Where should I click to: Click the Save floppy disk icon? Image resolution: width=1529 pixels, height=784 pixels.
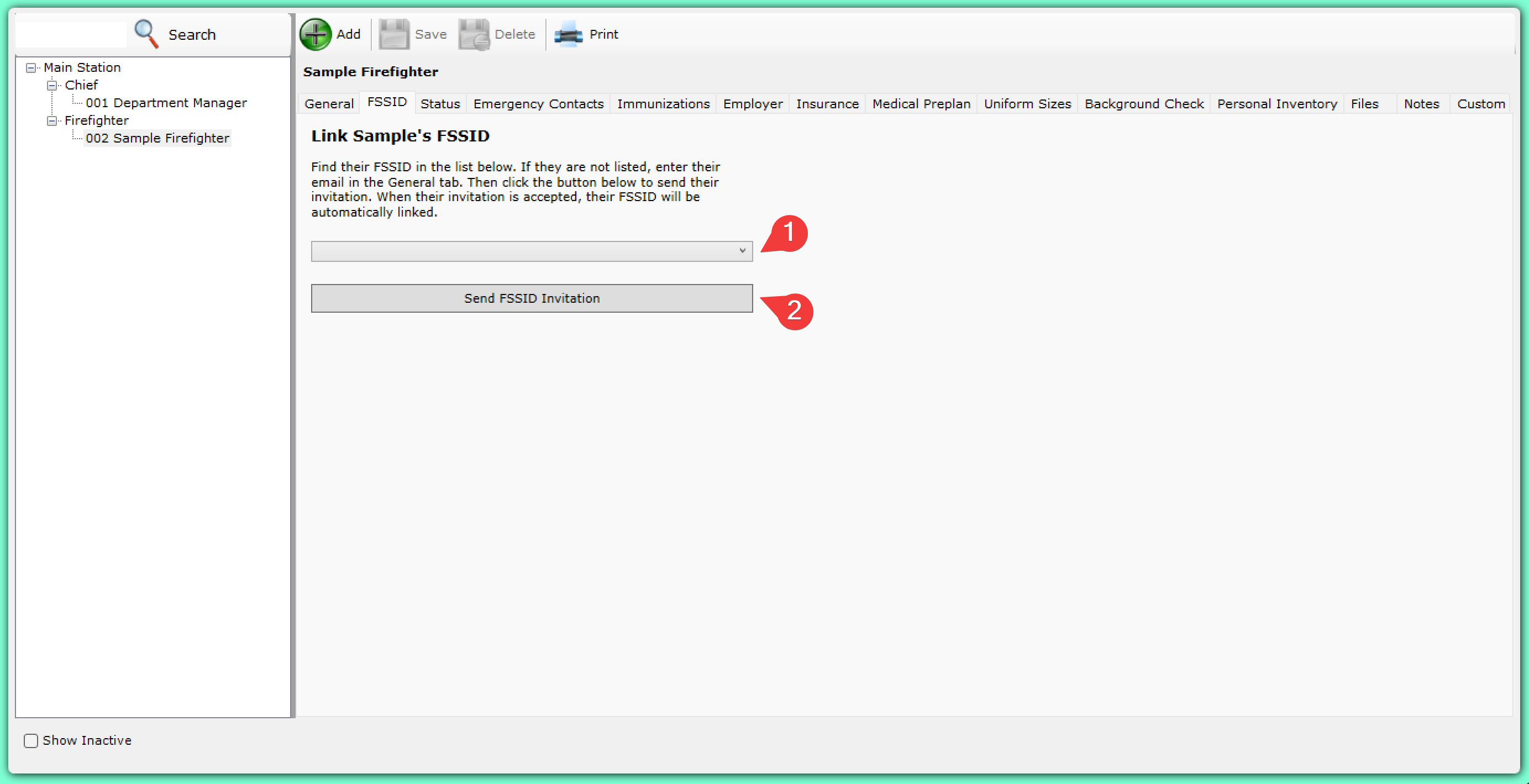coord(393,34)
